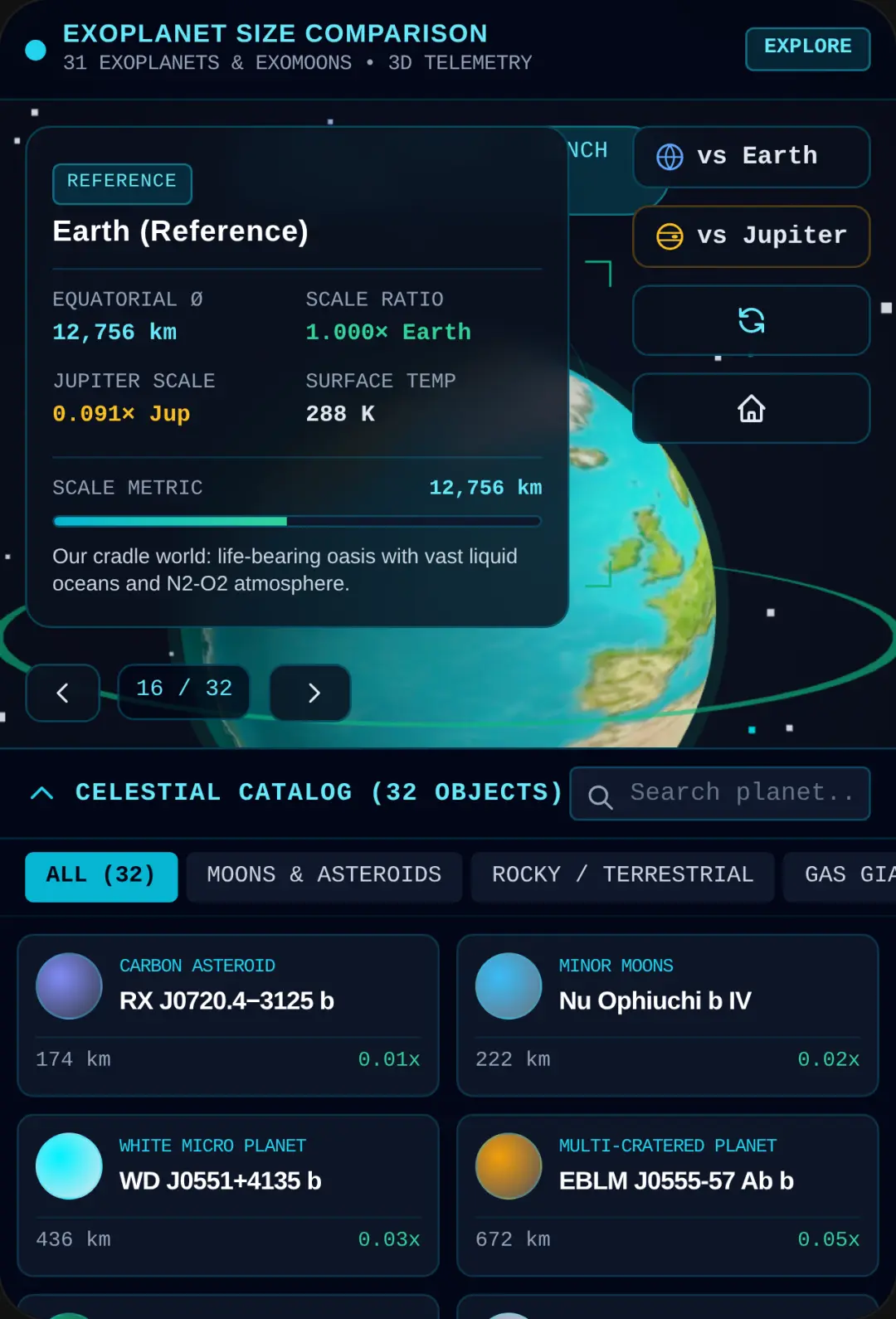Screen dimensions: 896x1319
Task: Select the EBLM J0555-57 Ab b card
Action: point(668,1195)
